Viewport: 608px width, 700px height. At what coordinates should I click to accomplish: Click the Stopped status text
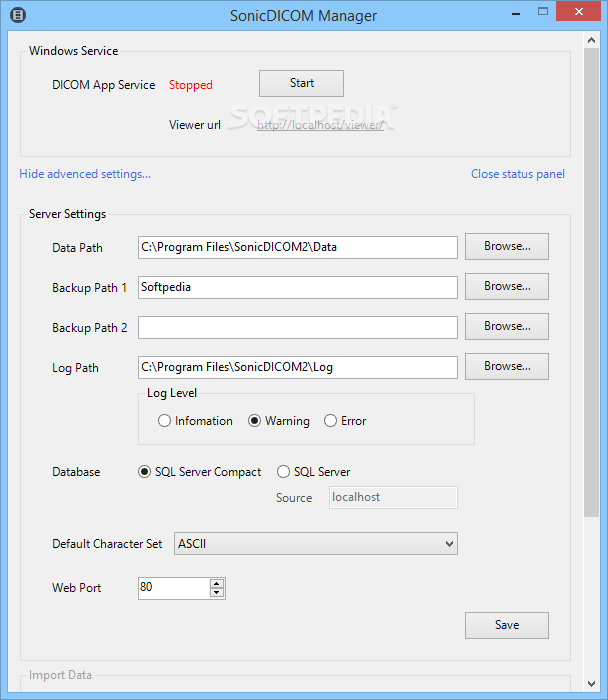pyautogui.click(x=191, y=85)
